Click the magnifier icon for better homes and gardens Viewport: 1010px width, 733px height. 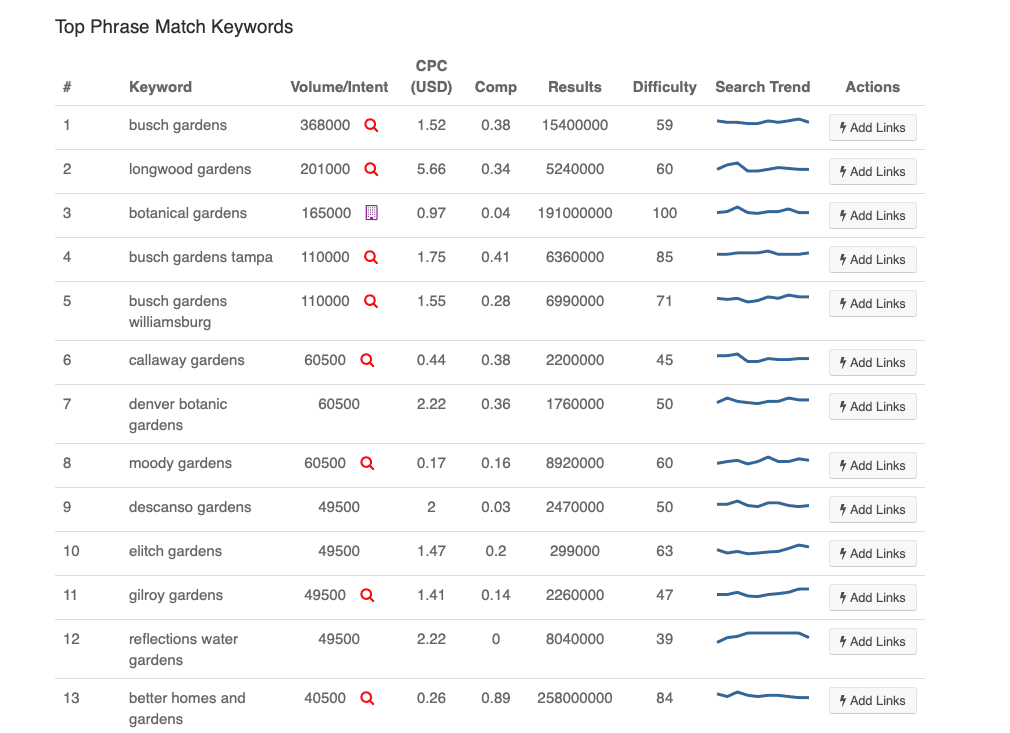pos(367,698)
